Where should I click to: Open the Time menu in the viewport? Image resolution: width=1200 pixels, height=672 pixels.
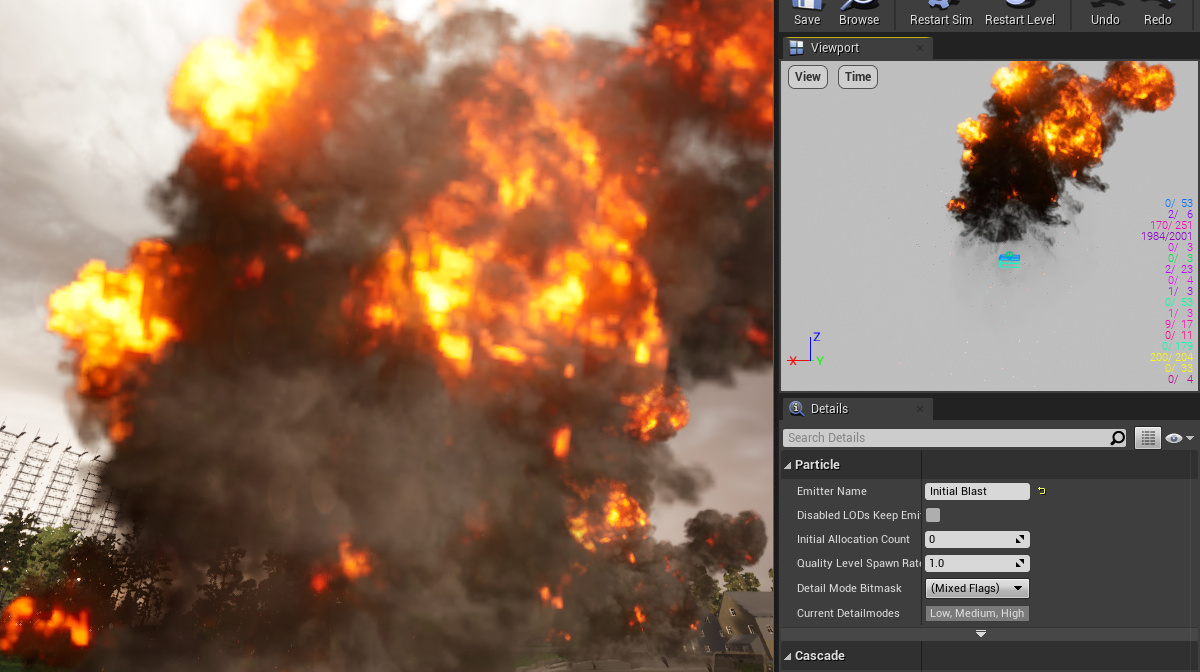pos(858,77)
